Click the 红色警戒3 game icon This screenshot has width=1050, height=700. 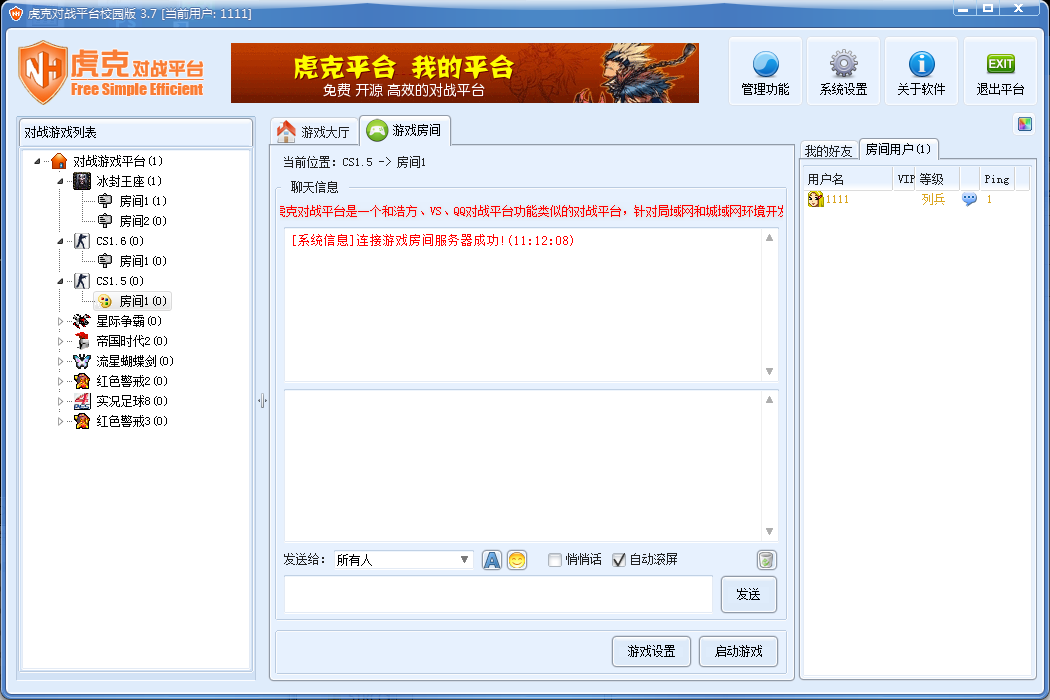[x=82, y=421]
